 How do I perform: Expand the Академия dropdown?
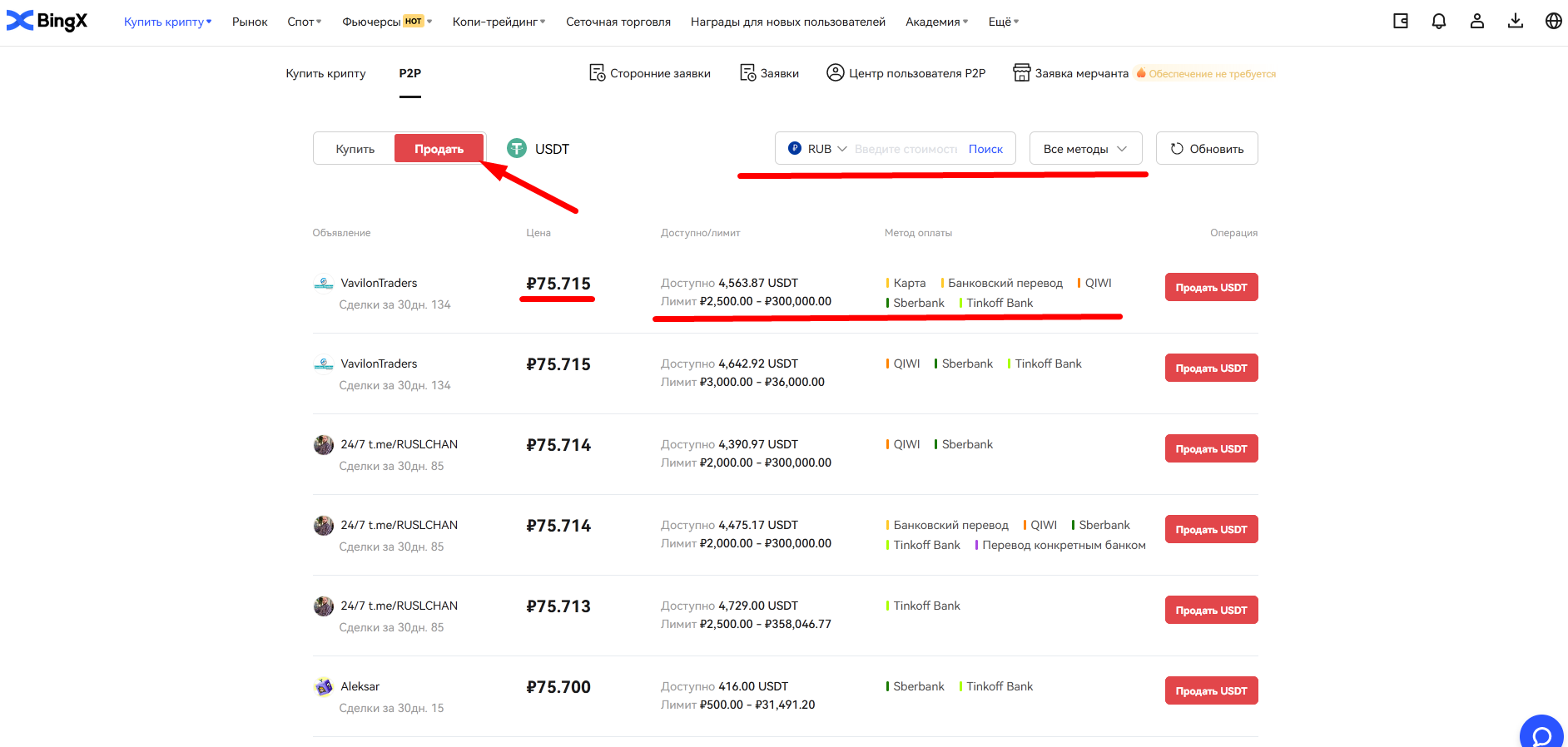[x=937, y=22]
